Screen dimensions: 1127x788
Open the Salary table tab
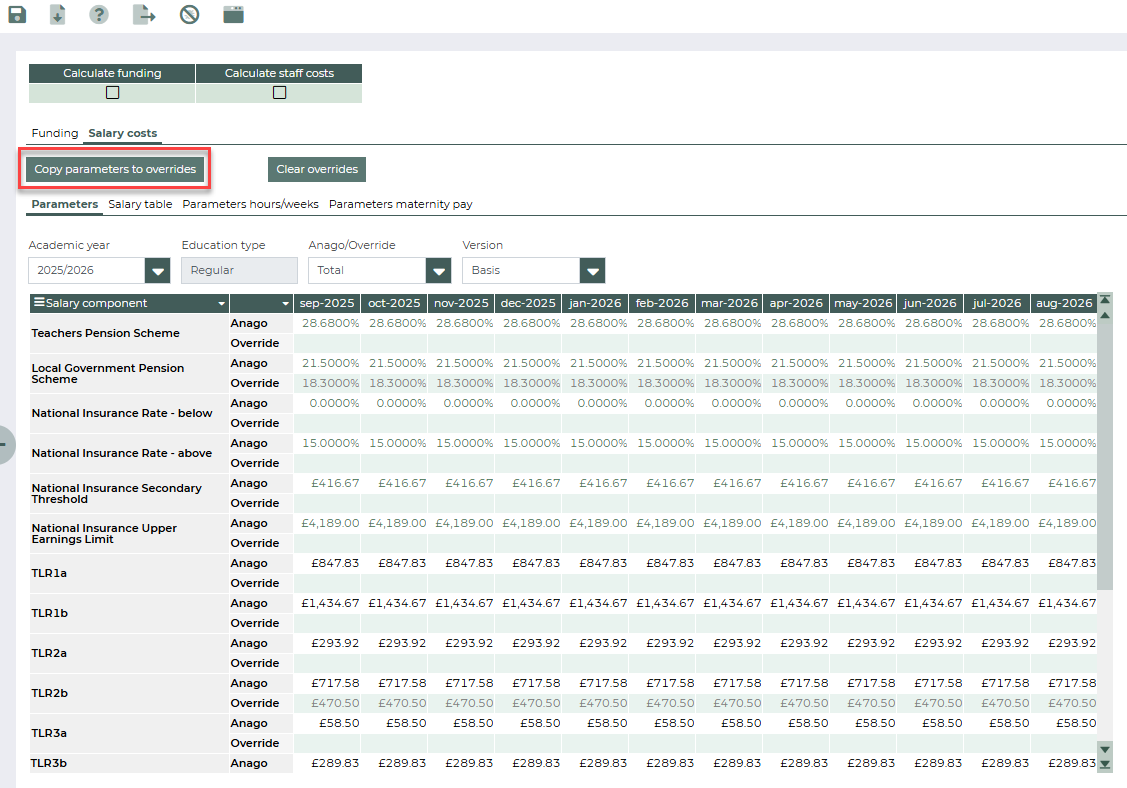click(140, 204)
